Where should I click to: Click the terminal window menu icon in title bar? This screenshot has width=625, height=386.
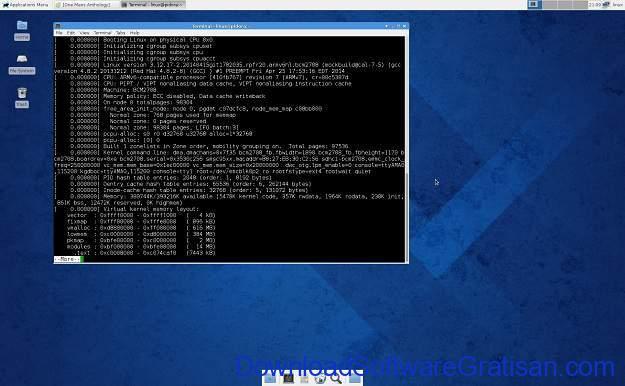click(57, 26)
